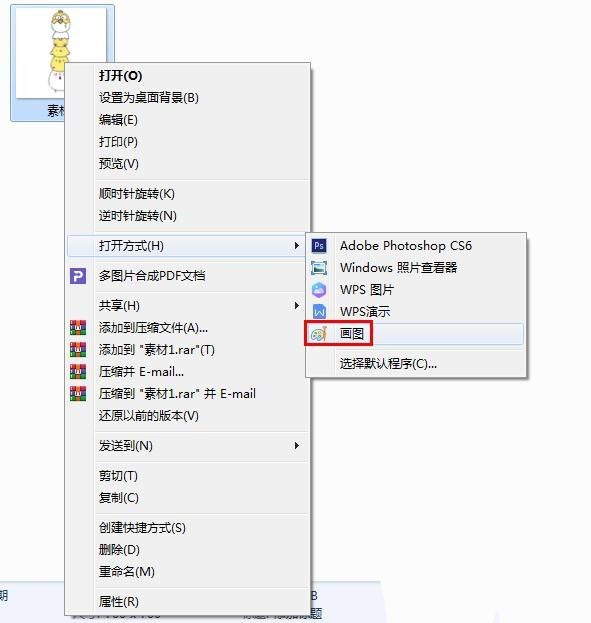Select 复制(C) to copy the file
Screen dimensions: 591x623
[x=187, y=498]
